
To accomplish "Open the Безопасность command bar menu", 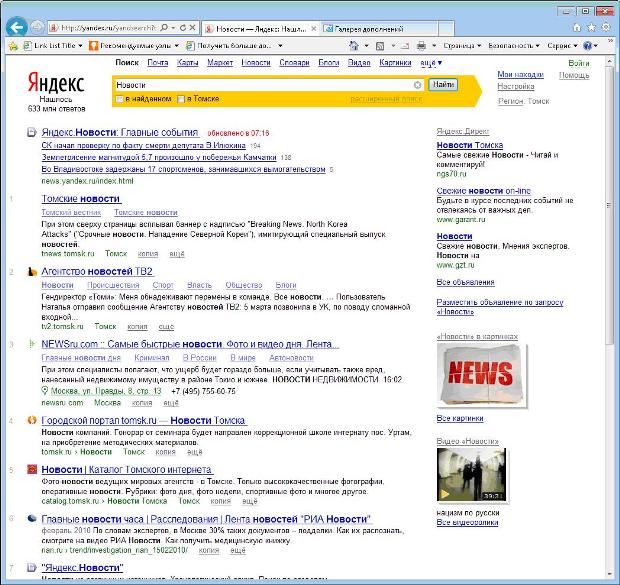I will (x=514, y=46).
